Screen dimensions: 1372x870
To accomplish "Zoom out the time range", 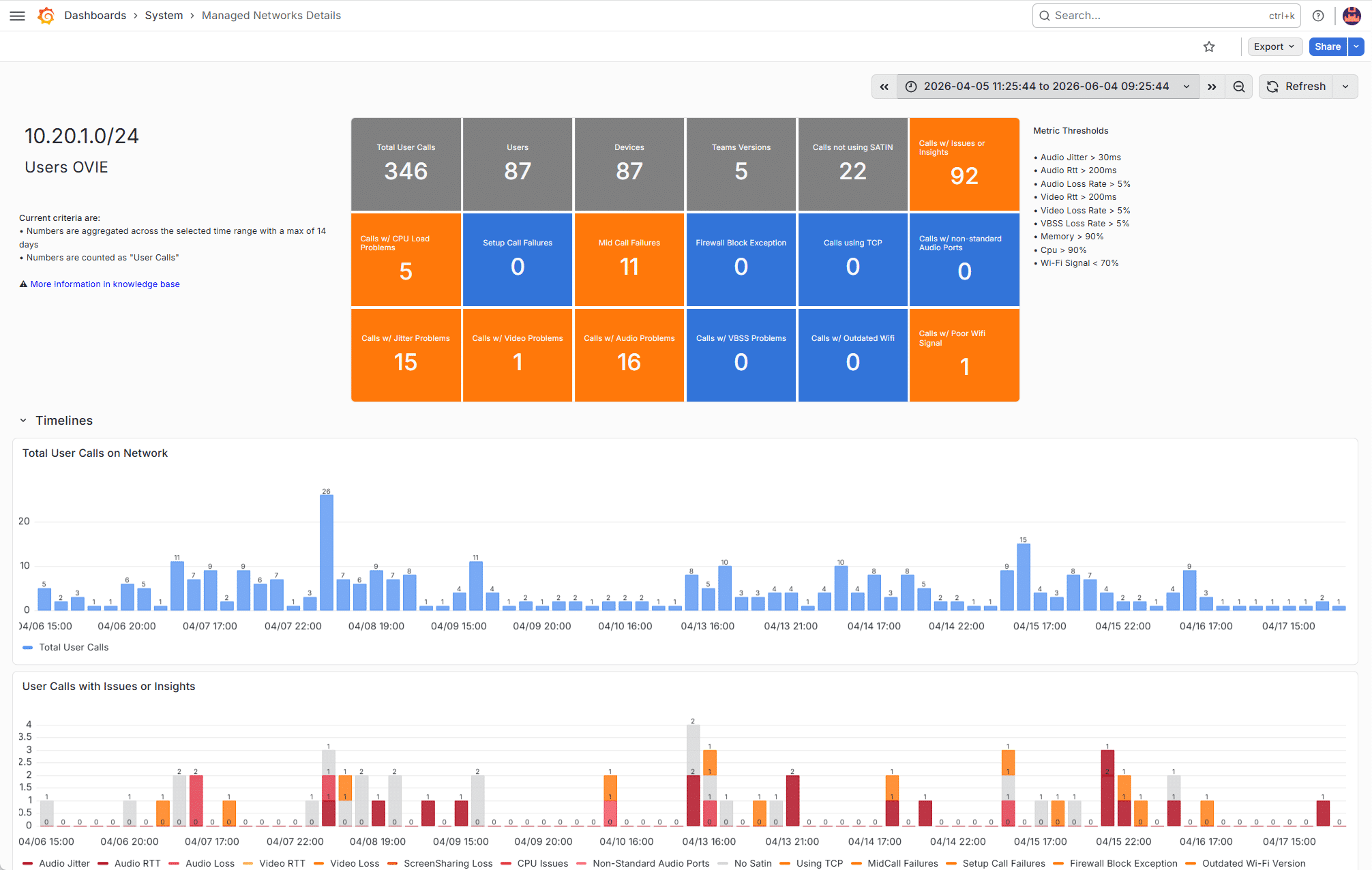I will (1239, 87).
